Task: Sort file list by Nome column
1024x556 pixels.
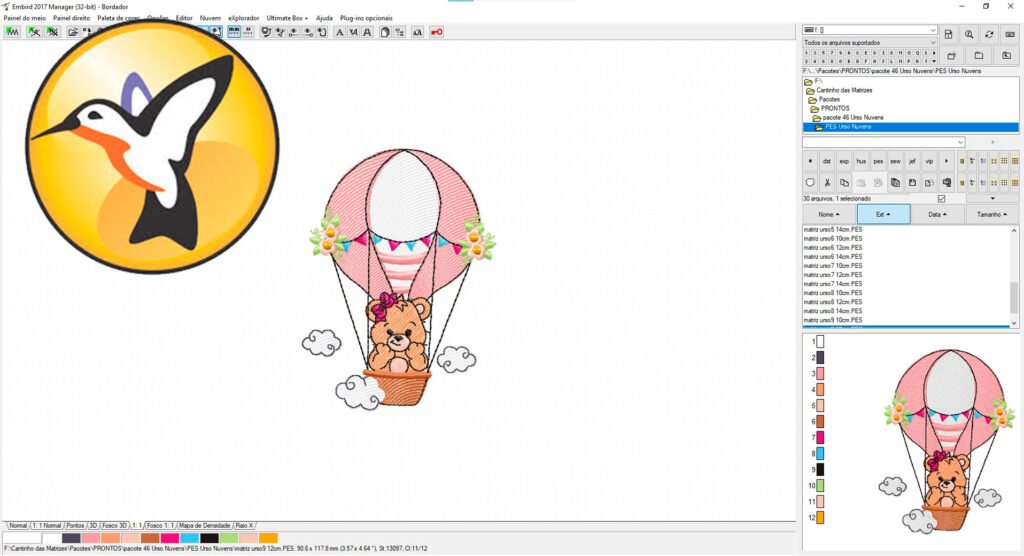Action: tap(829, 214)
